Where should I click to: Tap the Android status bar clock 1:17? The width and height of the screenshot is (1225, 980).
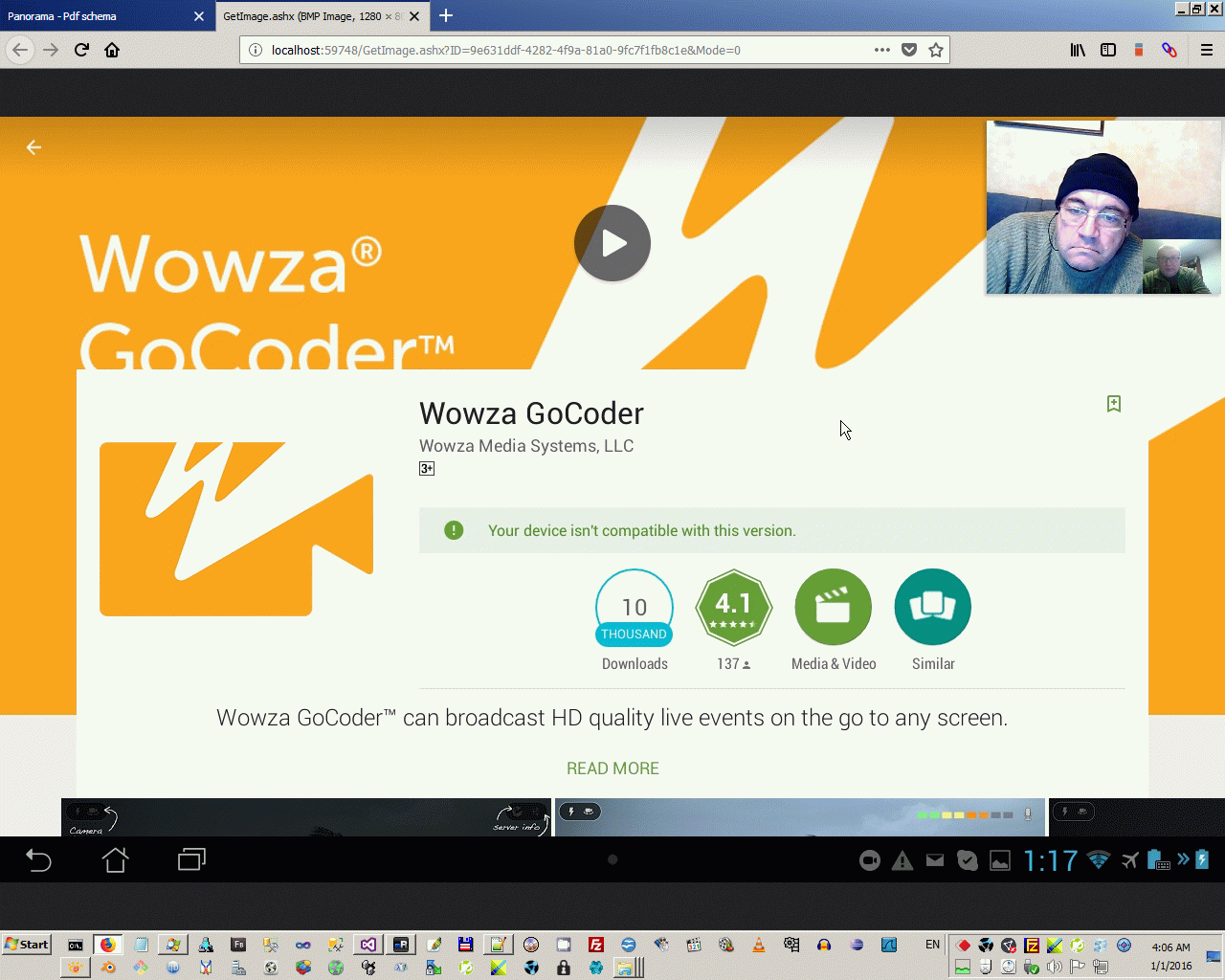[x=1051, y=861]
